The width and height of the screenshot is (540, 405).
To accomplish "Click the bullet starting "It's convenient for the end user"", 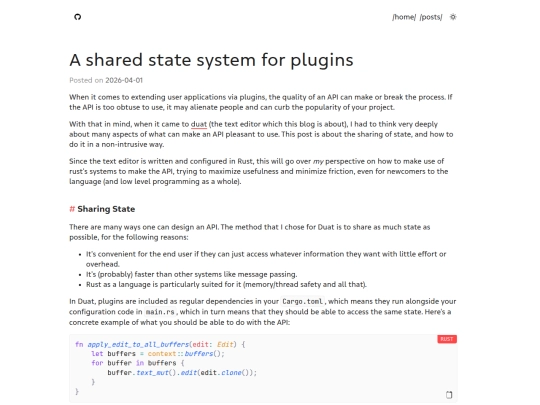I will click(x=266, y=259).
